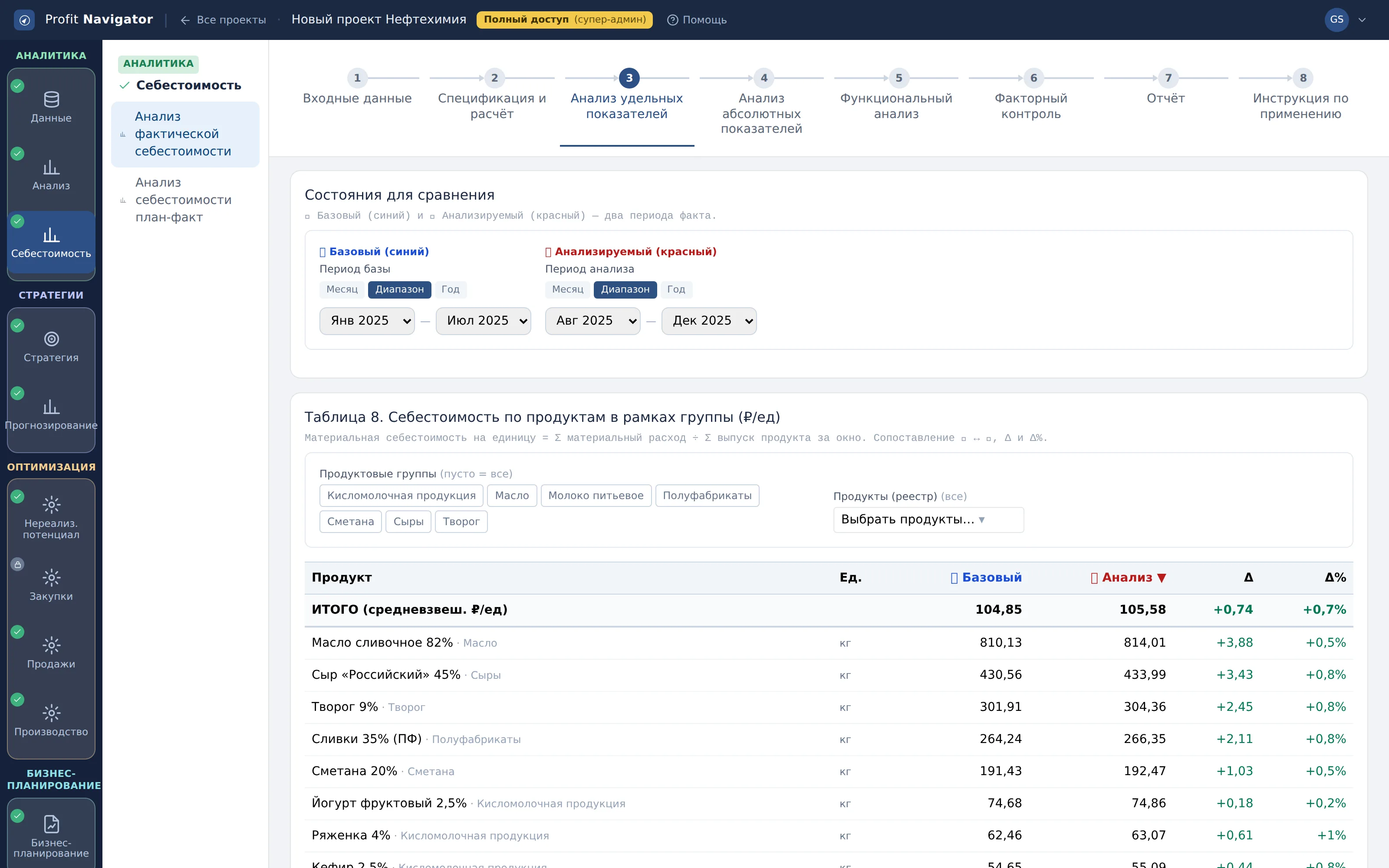Image resolution: width=1389 pixels, height=868 pixels.
Task: Filter by Творог product group
Action: pyautogui.click(x=461, y=522)
